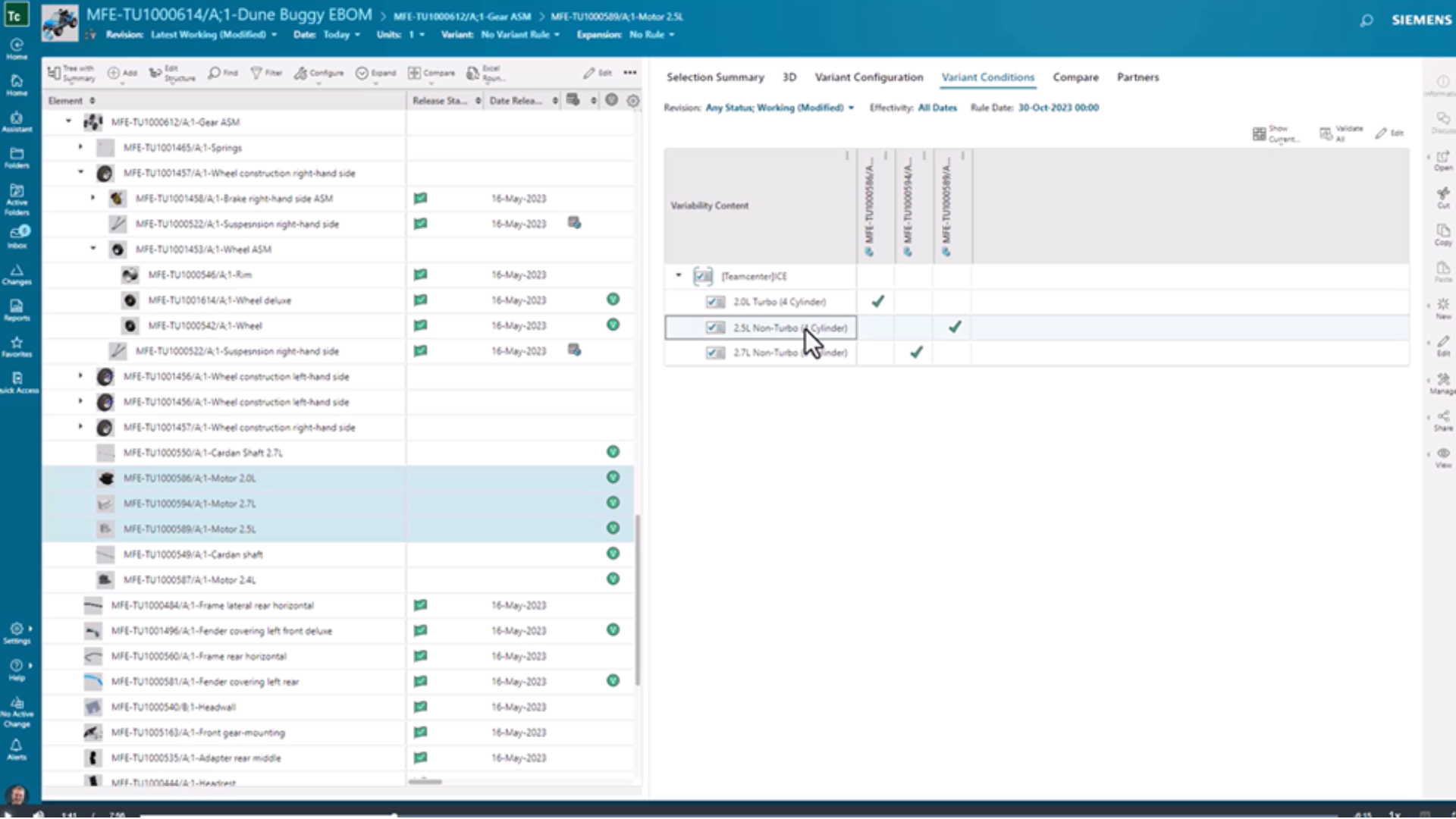Open Favorites in the left sidebar
Viewport: 1456px width, 819px height.
(17, 347)
